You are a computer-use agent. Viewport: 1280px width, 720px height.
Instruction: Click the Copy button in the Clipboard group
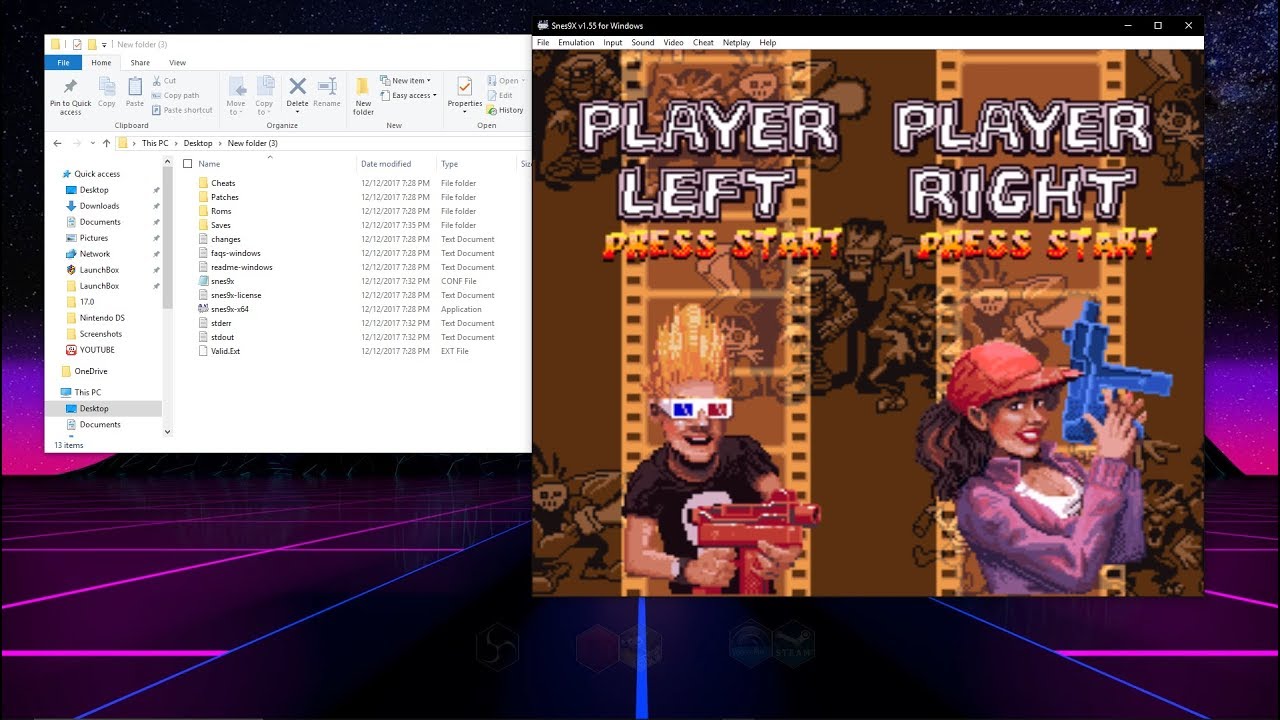[x=107, y=92]
